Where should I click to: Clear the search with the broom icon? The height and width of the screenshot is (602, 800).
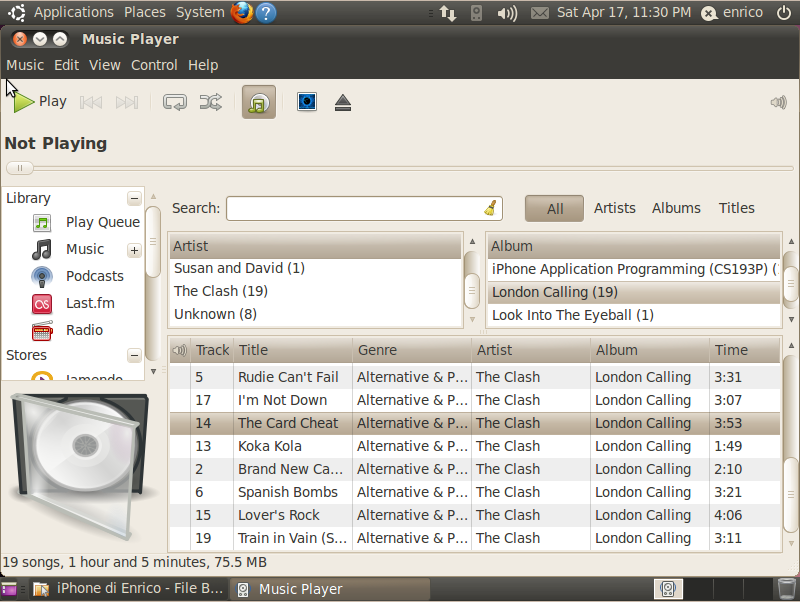coord(490,208)
